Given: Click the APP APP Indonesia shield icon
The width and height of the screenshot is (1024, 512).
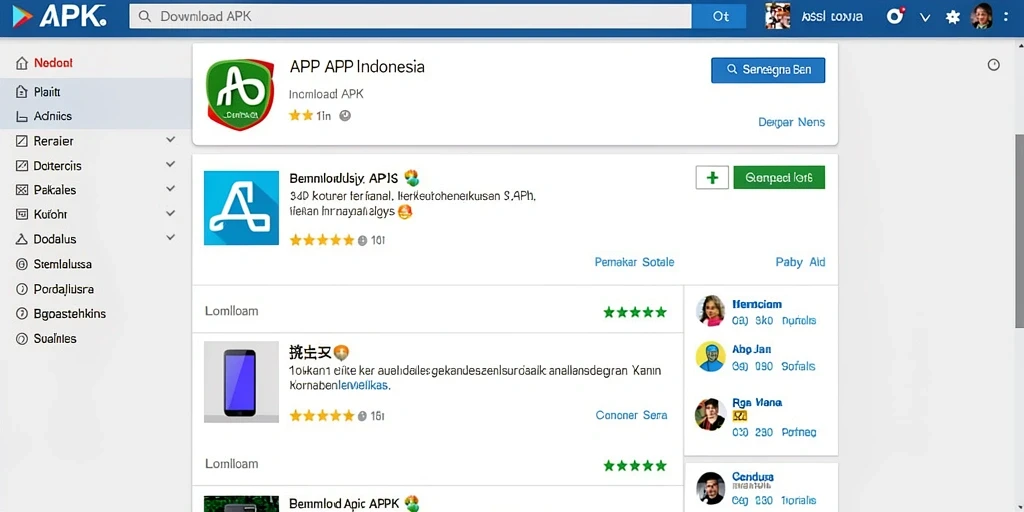Looking at the screenshot, I should pyautogui.click(x=240, y=94).
